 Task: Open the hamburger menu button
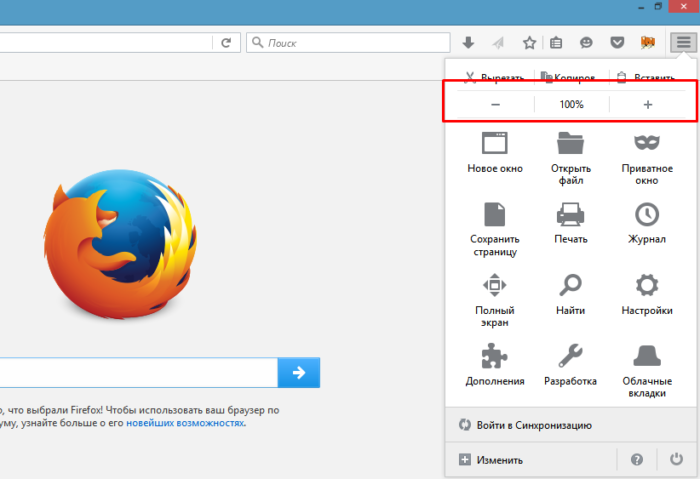[x=683, y=42]
